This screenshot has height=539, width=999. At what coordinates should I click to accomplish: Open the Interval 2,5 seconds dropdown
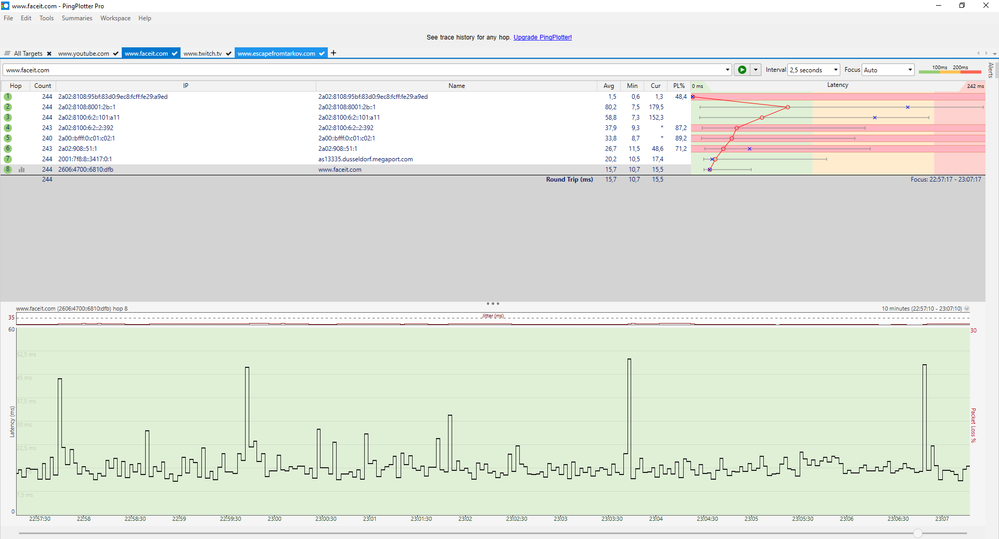pos(814,70)
